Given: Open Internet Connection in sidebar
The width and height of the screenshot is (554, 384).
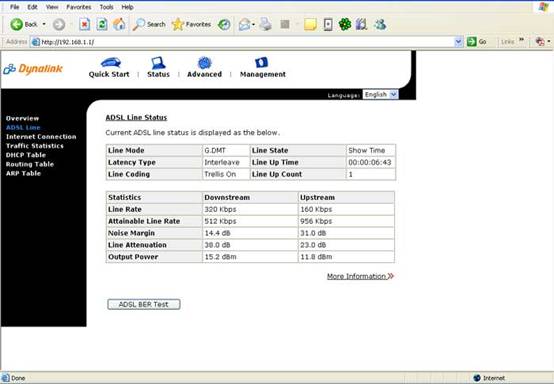Looking at the screenshot, I should tap(41, 137).
